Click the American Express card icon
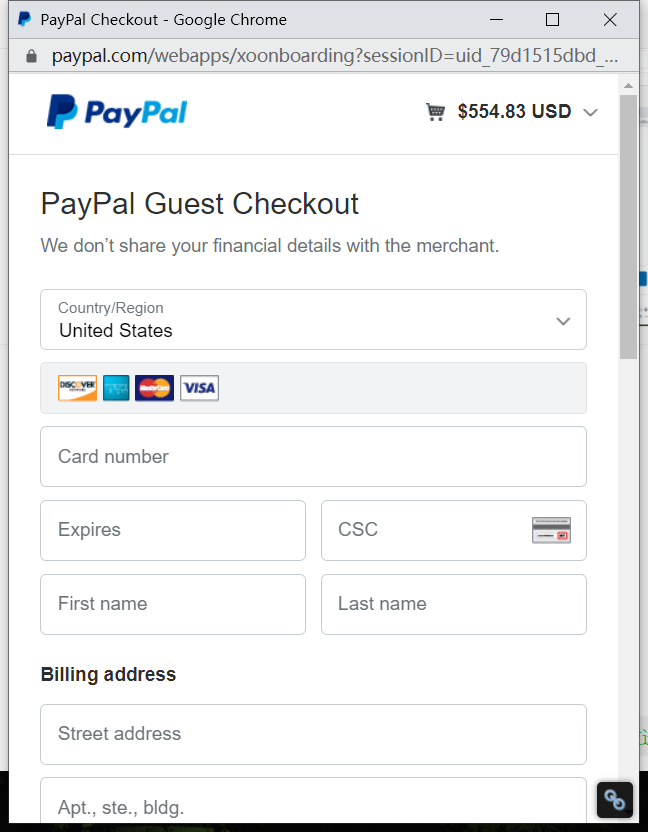648x832 pixels. (116, 388)
